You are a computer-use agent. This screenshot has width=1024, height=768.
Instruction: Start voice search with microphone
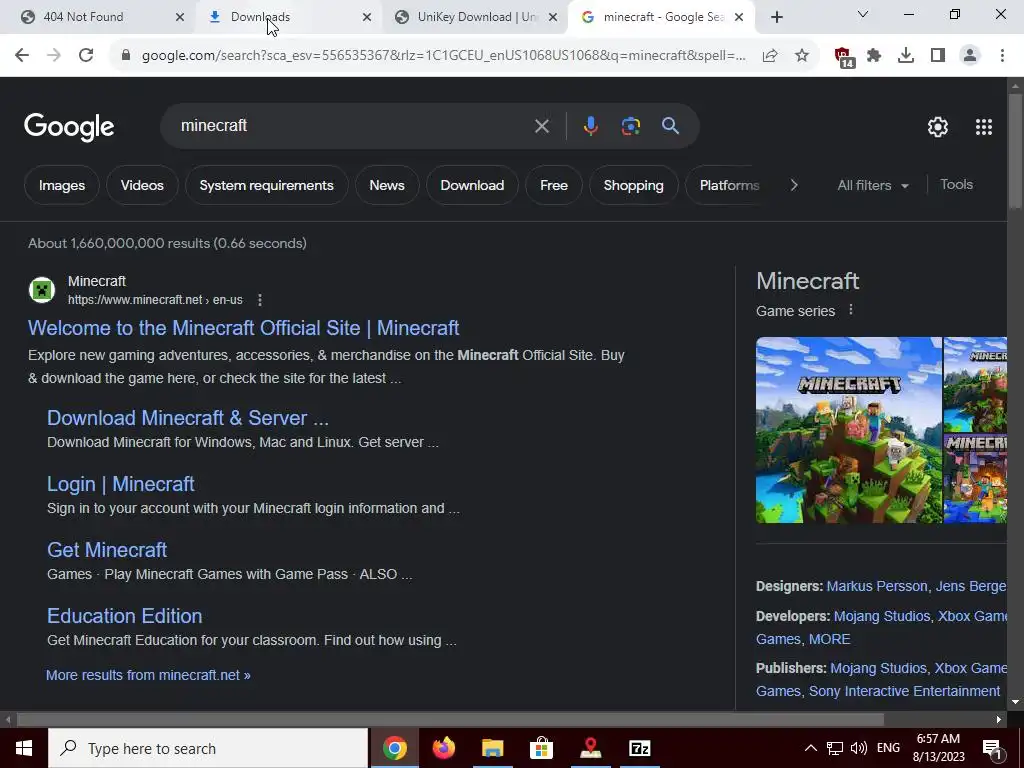coord(590,126)
